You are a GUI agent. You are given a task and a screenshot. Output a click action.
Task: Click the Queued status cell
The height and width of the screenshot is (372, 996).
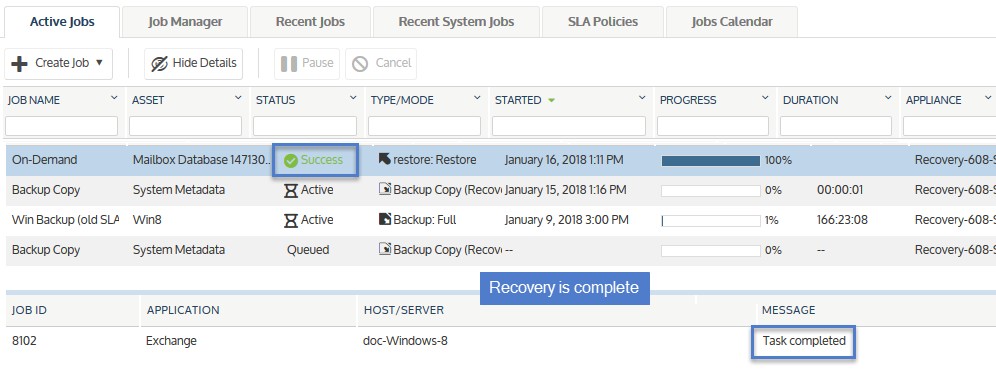(308, 250)
